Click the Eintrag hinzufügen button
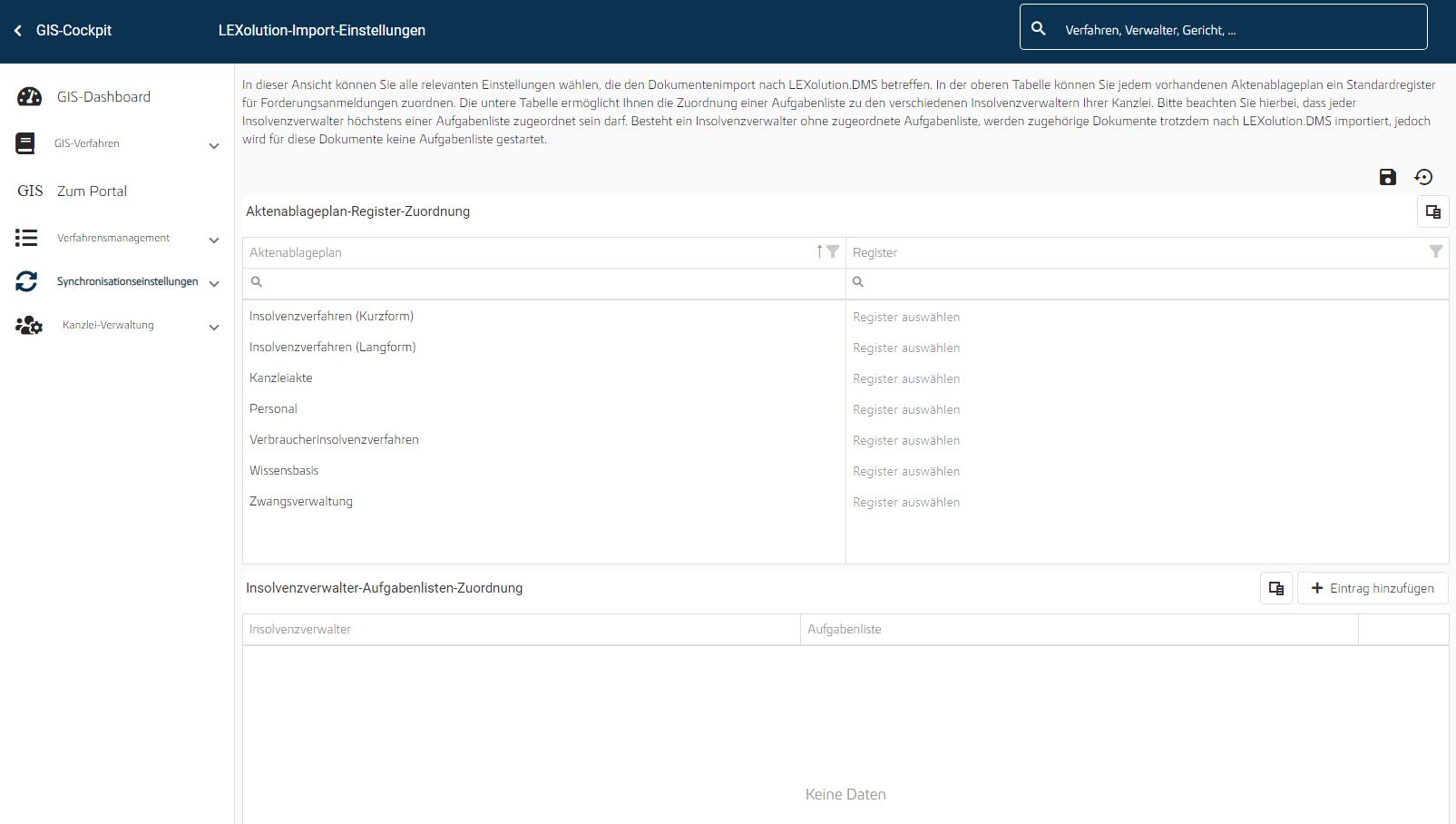 (x=1373, y=588)
